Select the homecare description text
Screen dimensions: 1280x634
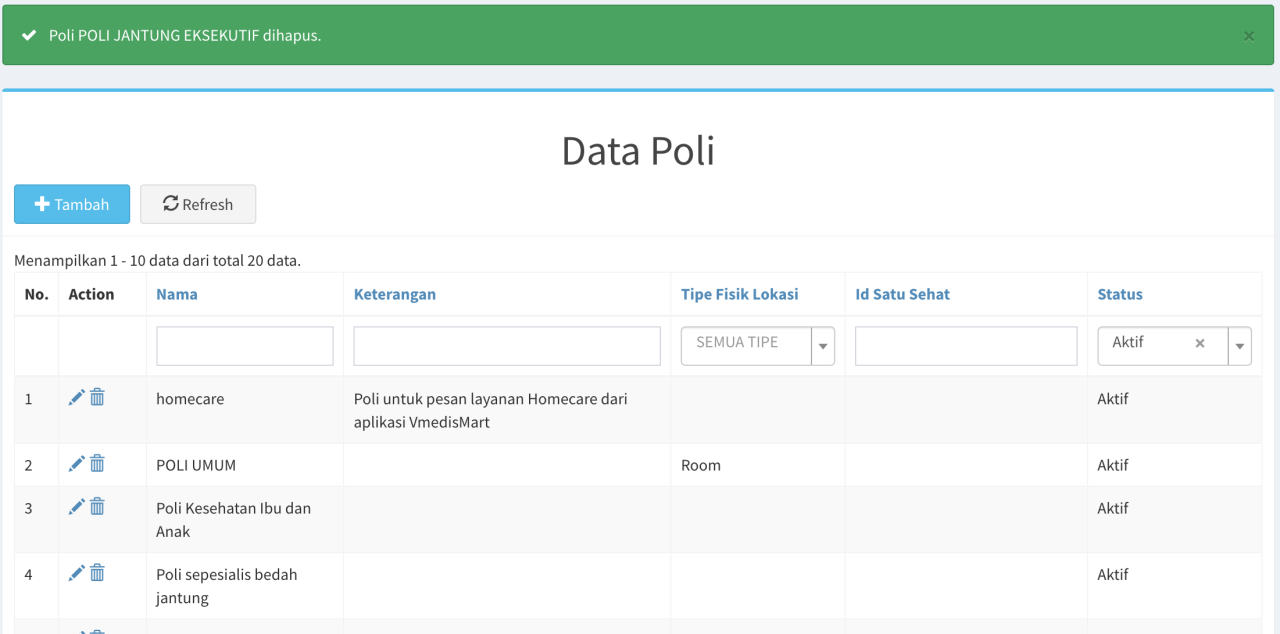point(491,410)
